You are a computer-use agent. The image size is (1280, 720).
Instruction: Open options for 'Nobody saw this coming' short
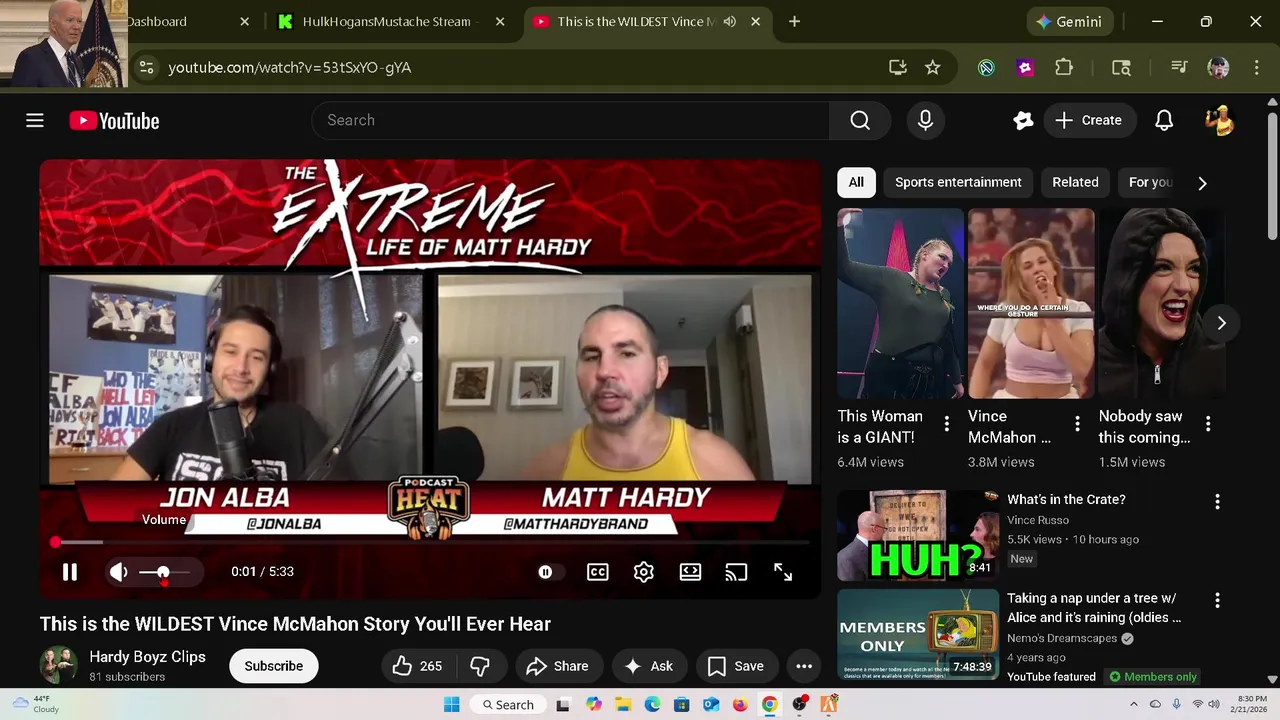click(x=1208, y=424)
